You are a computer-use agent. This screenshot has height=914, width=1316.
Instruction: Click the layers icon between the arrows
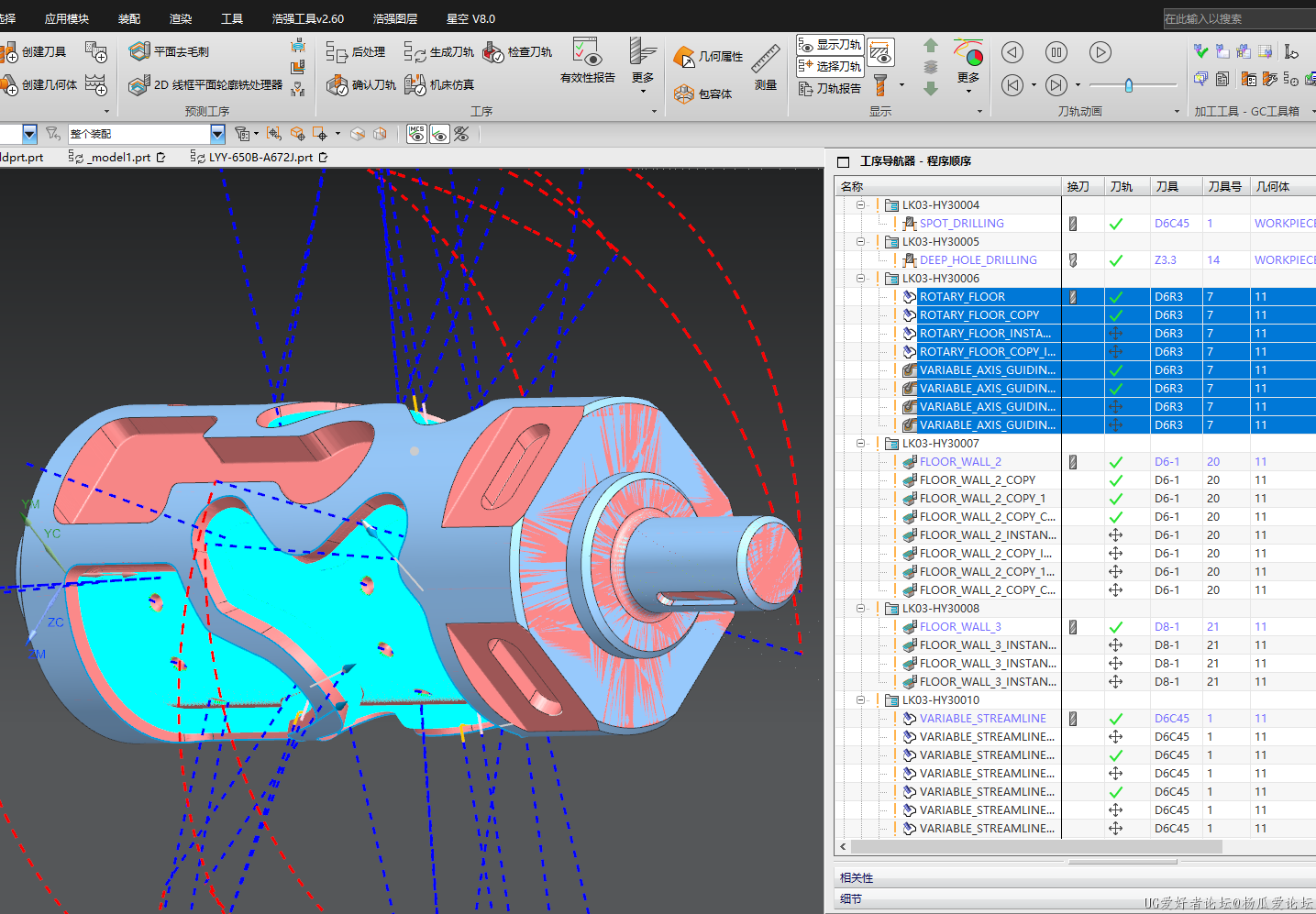click(x=931, y=67)
